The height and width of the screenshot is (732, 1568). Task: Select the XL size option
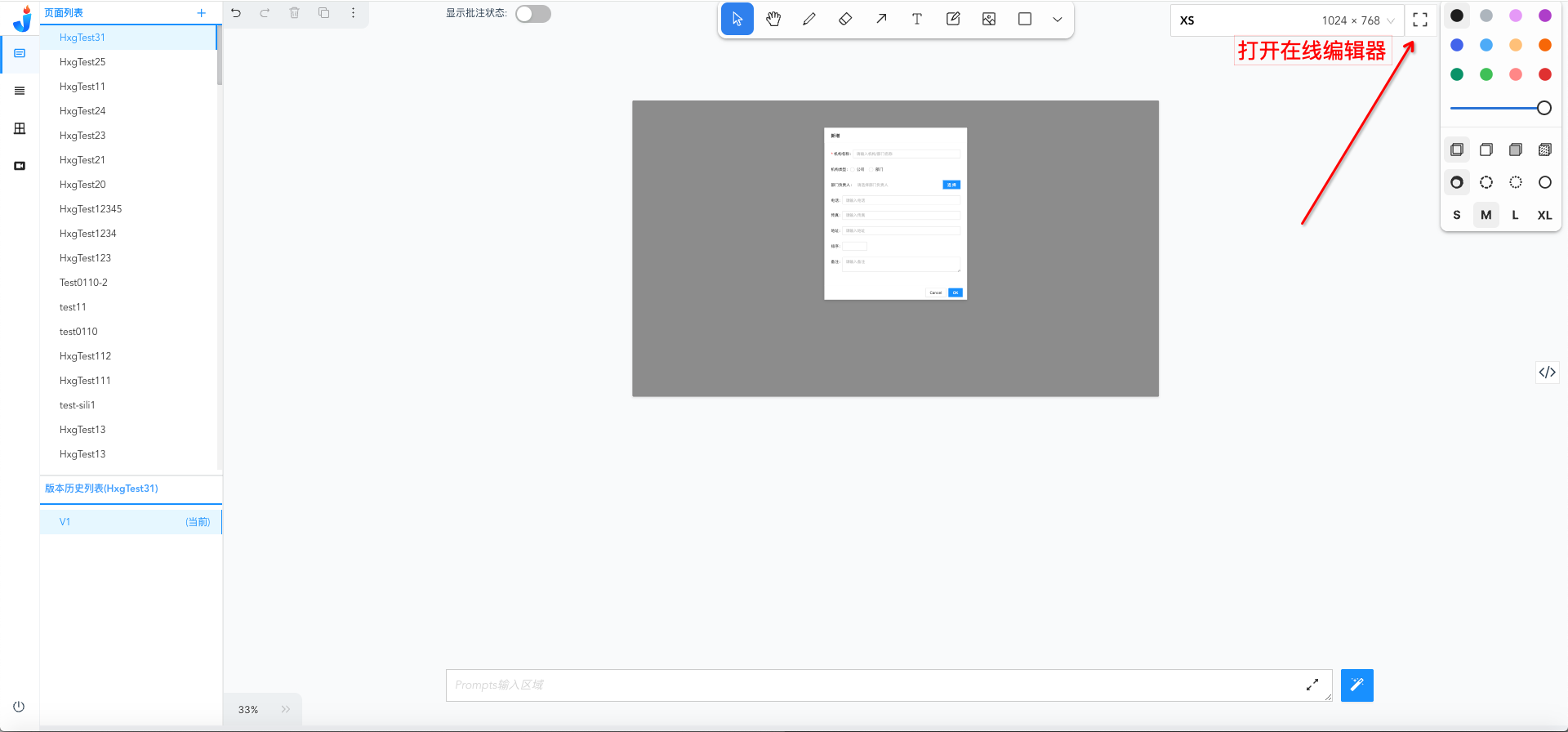1544,215
